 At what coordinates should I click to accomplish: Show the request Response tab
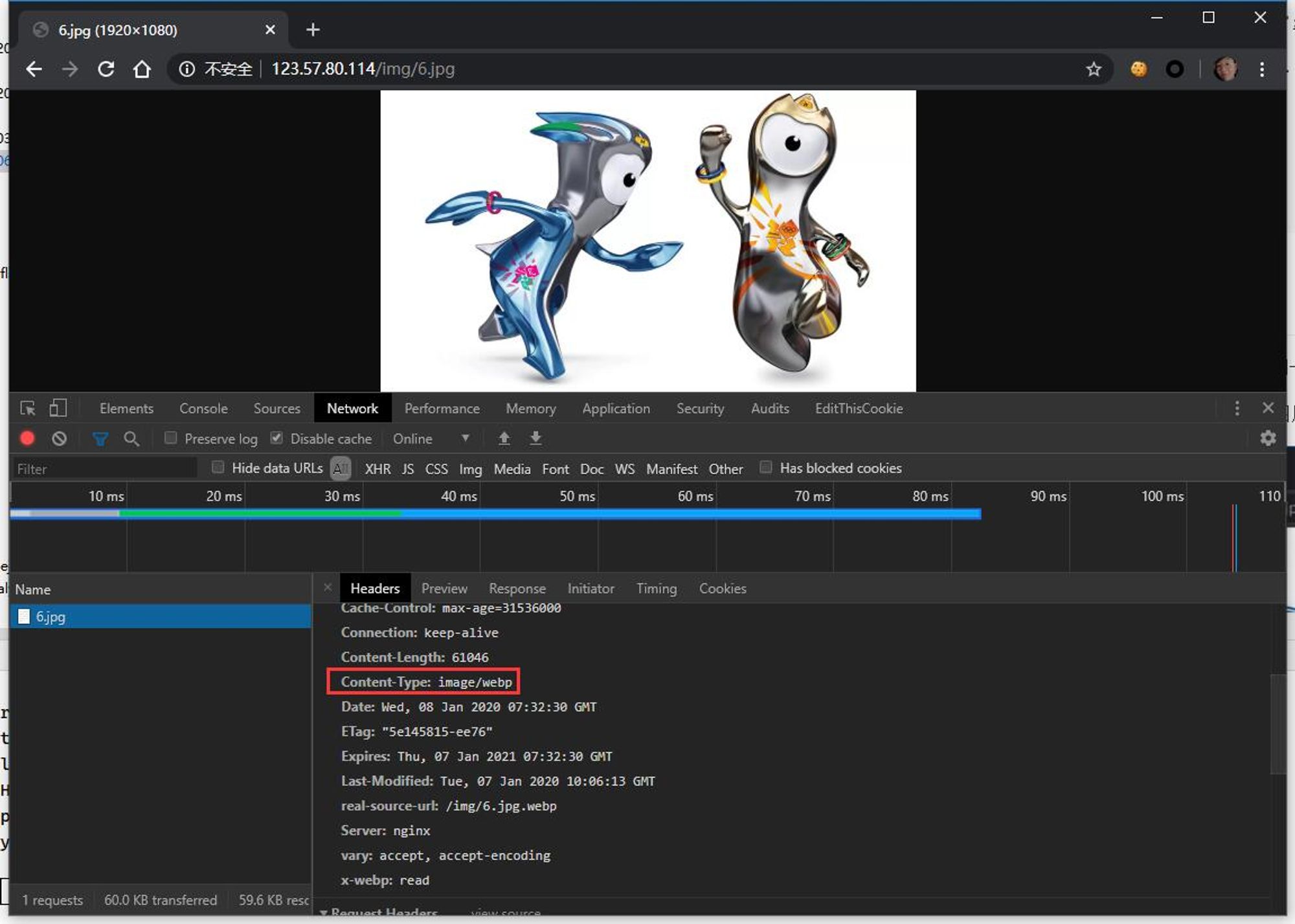pos(517,589)
